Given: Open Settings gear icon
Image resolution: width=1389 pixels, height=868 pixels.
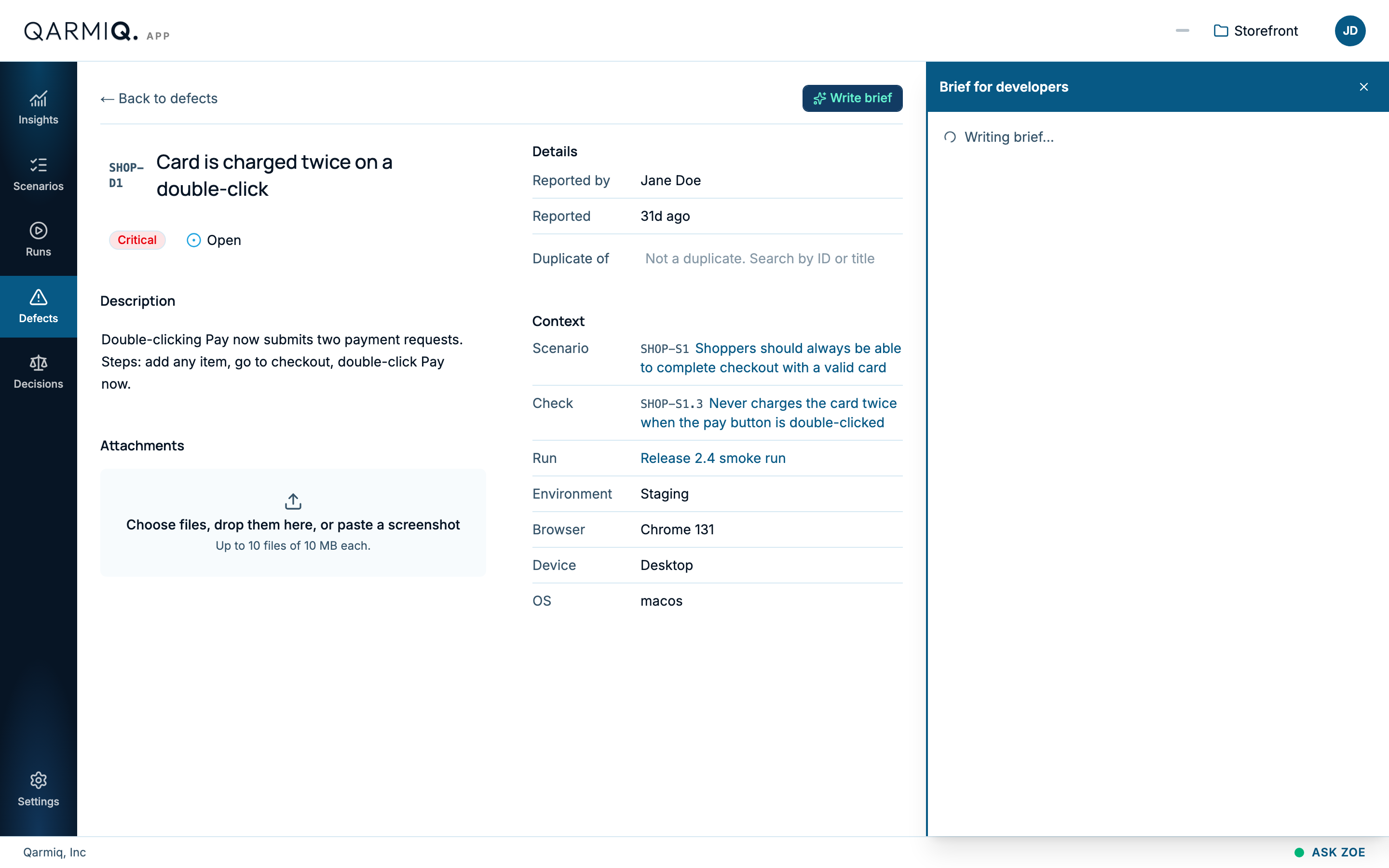Looking at the screenshot, I should (x=38, y=780).
